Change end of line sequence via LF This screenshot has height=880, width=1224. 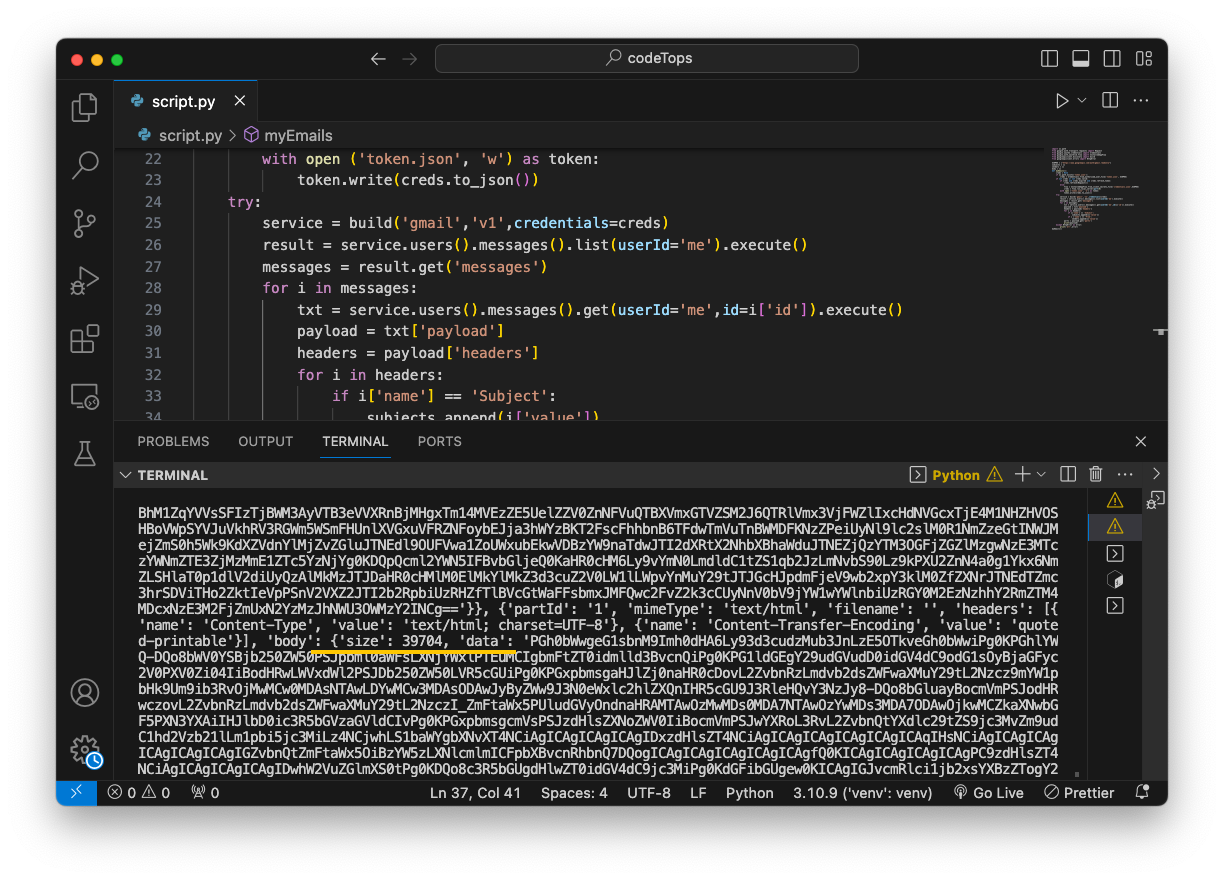point(698,793)
